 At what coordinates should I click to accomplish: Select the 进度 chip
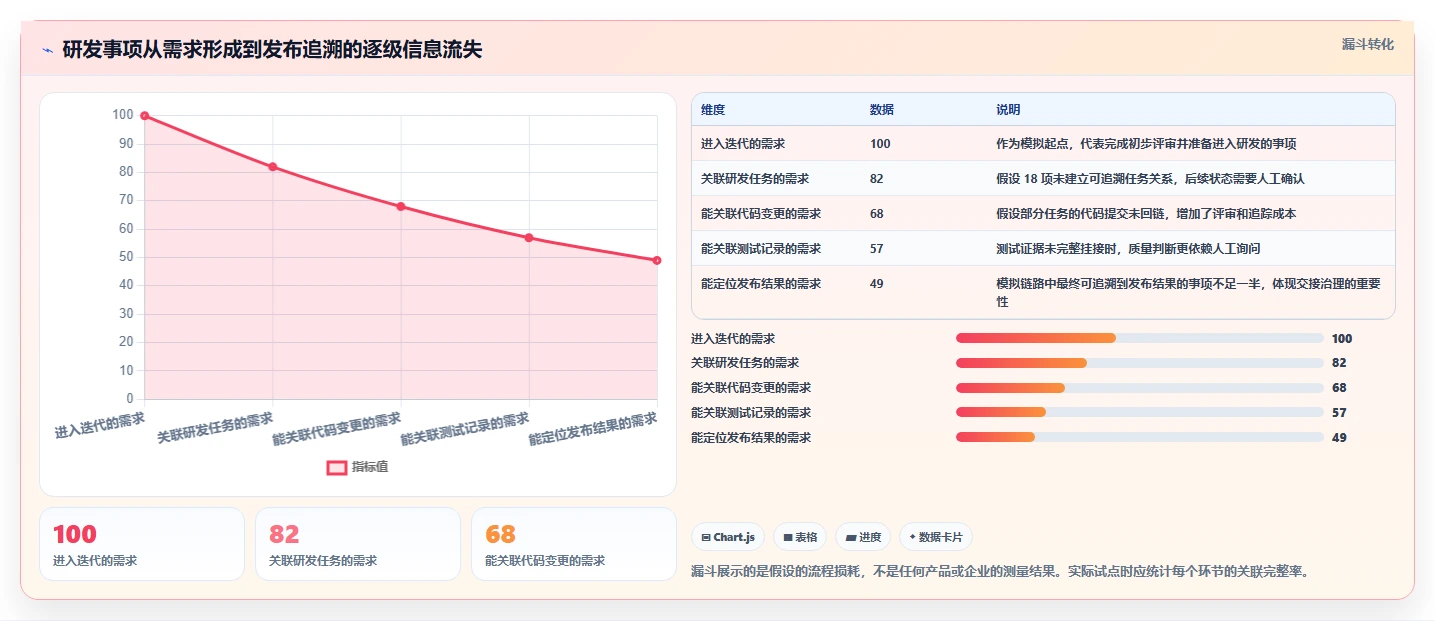tap(863, 537)
